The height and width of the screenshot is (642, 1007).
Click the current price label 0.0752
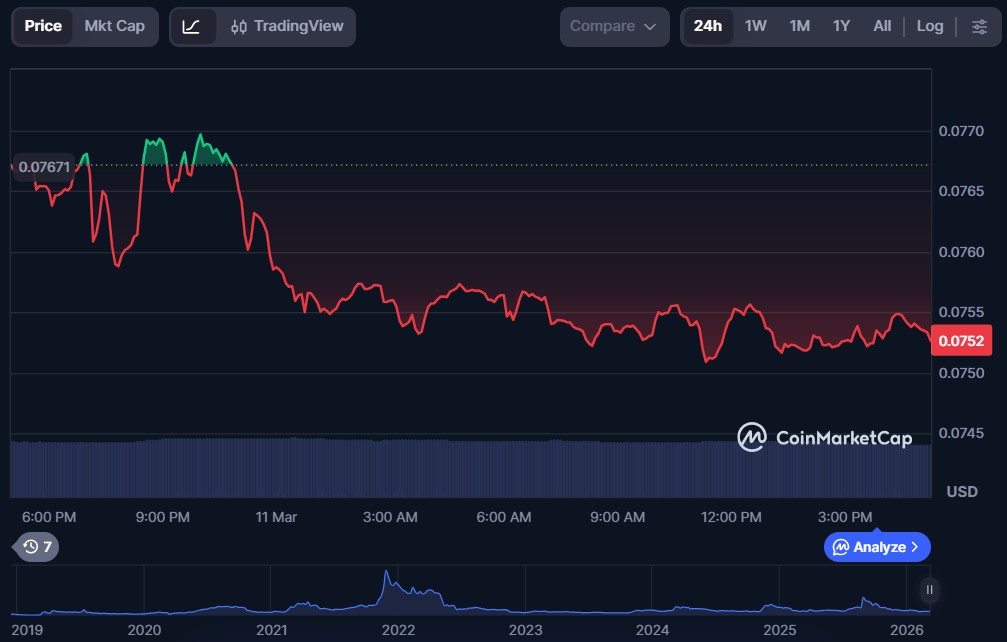[960, 341]
